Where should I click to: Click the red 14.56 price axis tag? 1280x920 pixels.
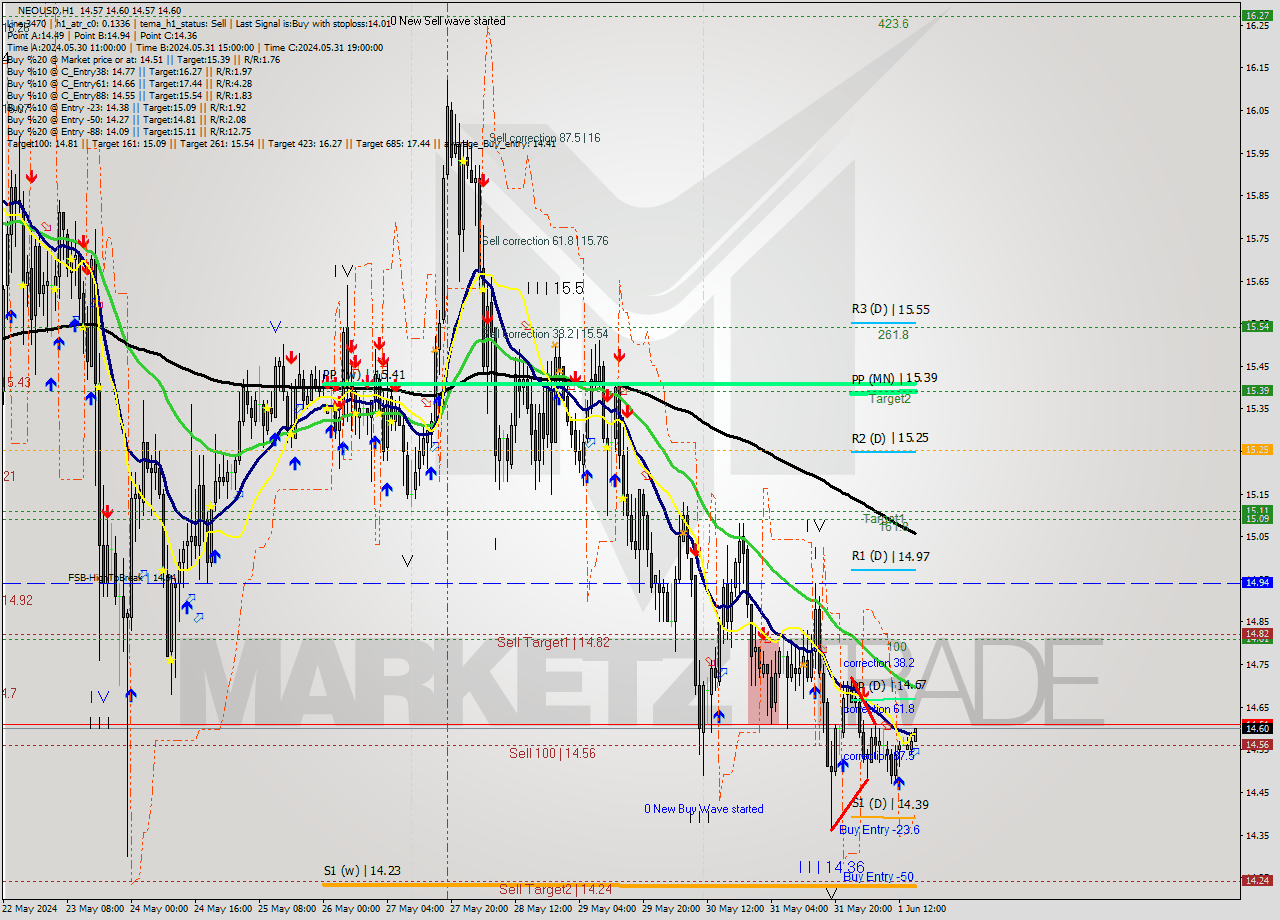(1256, 744)
